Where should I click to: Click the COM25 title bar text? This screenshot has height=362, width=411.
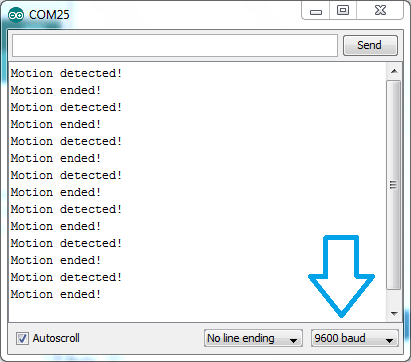pos(49,15)
